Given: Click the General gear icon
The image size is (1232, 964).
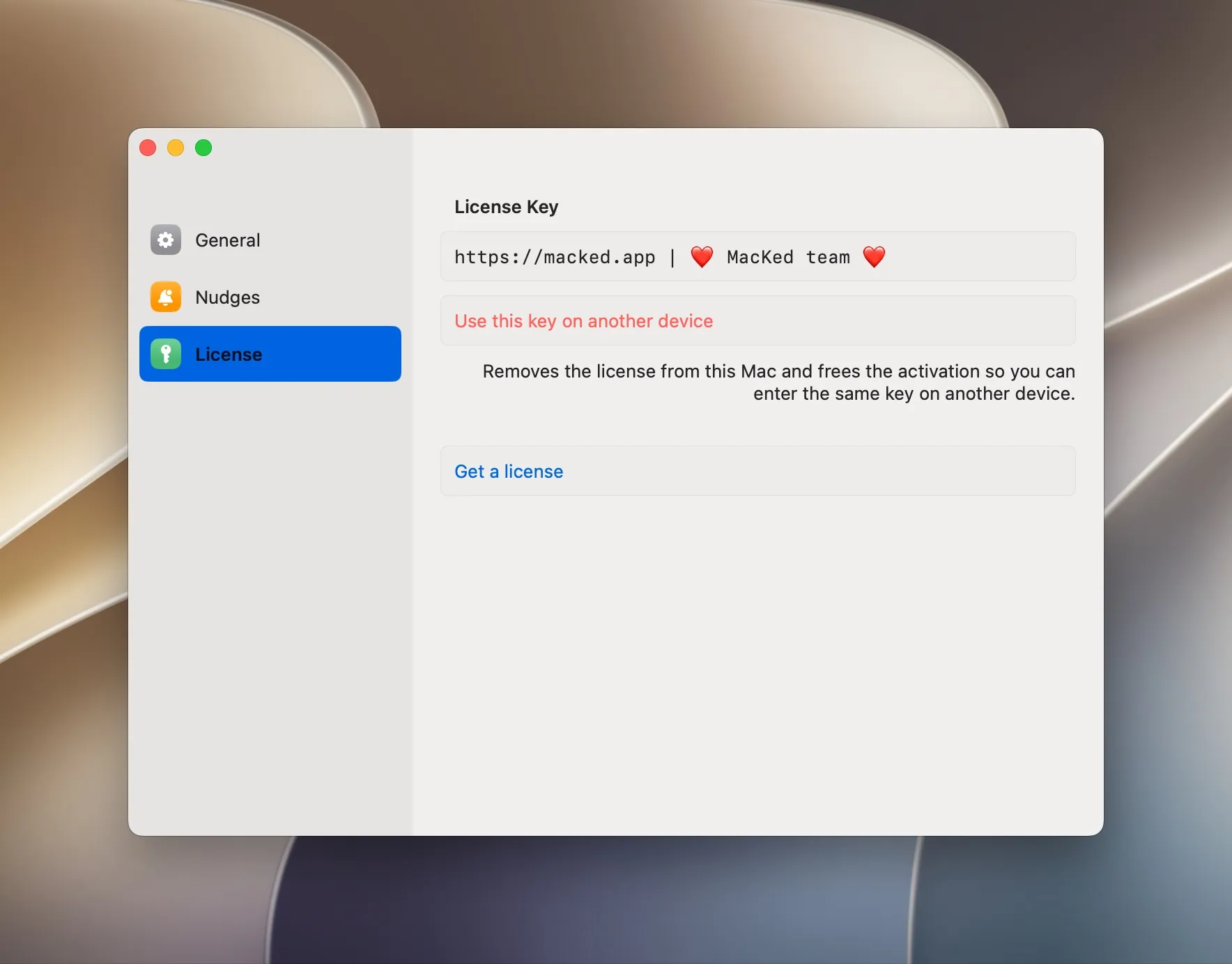Looking at the screenshot, I should coord(166,240).
